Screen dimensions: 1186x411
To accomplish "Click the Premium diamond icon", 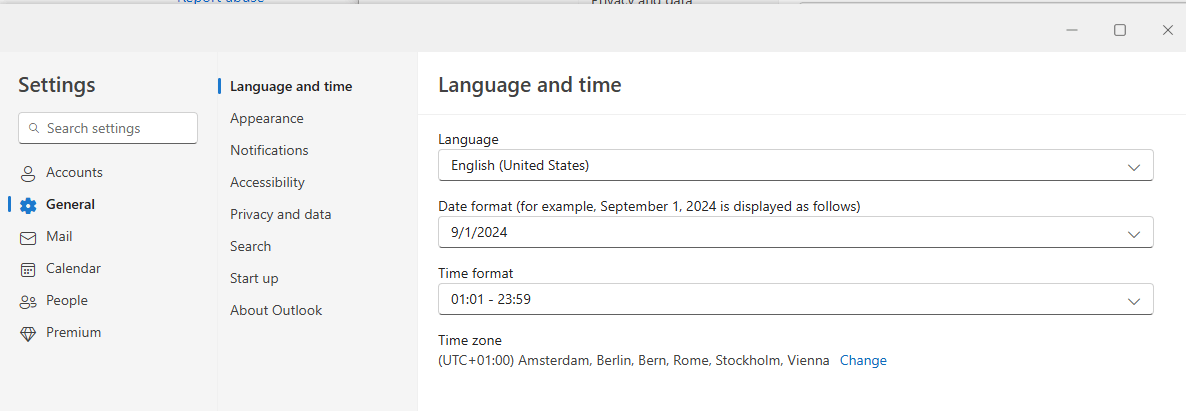I will [x=28, y=333].
